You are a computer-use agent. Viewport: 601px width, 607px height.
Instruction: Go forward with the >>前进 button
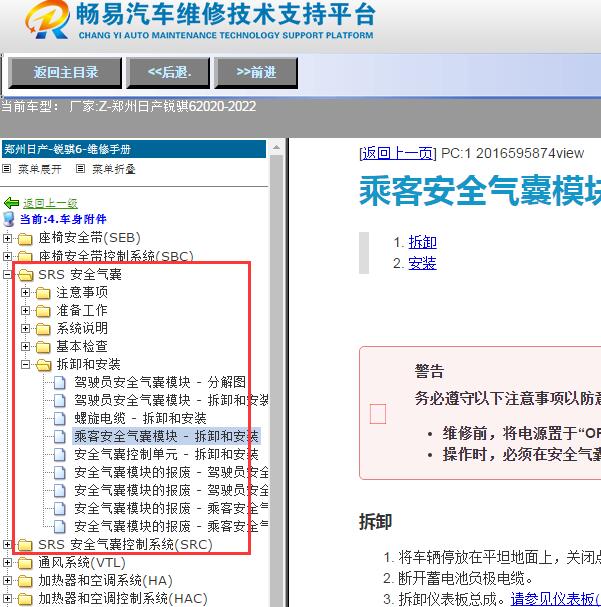click(x=256, y=72)
